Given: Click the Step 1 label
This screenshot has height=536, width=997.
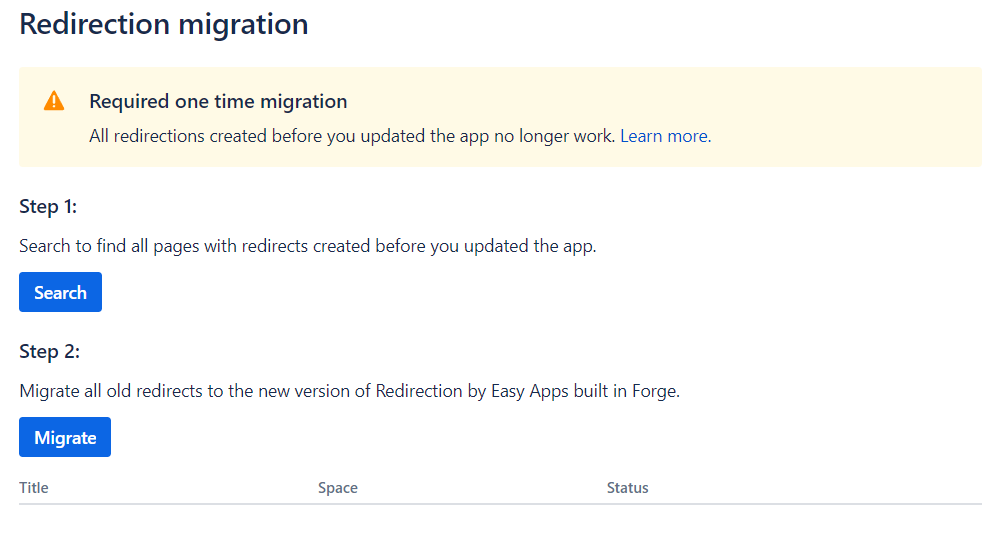Looking at the screenshot, I should (48, 207).
